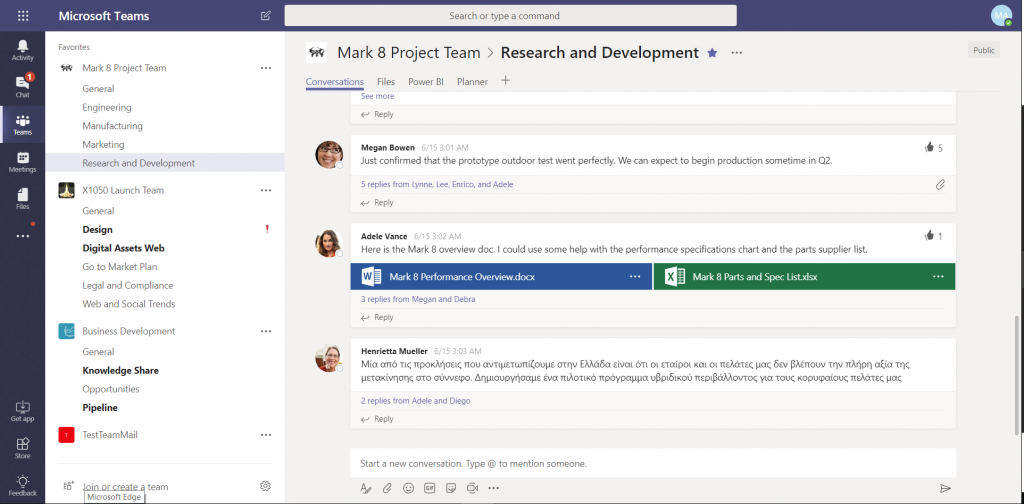The height and width of the screenshot is (504, 1024).
Task: Switch to the Conversations tab
Action: tap(334, 82)
